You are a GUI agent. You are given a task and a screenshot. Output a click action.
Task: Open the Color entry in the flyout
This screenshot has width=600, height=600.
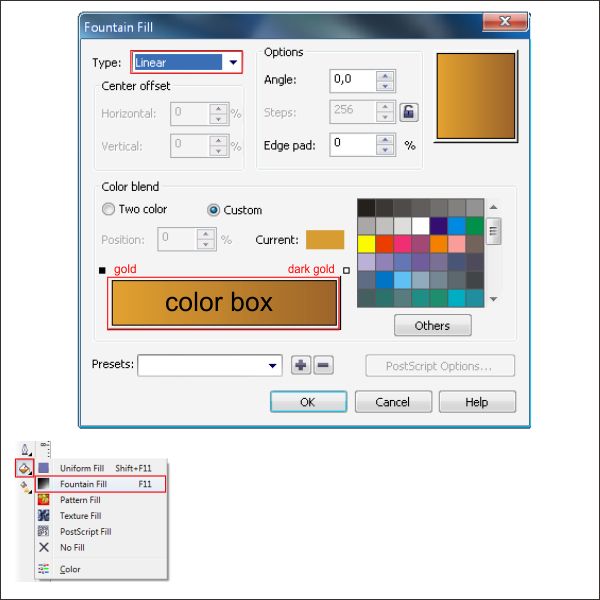[x=101, y=569]
